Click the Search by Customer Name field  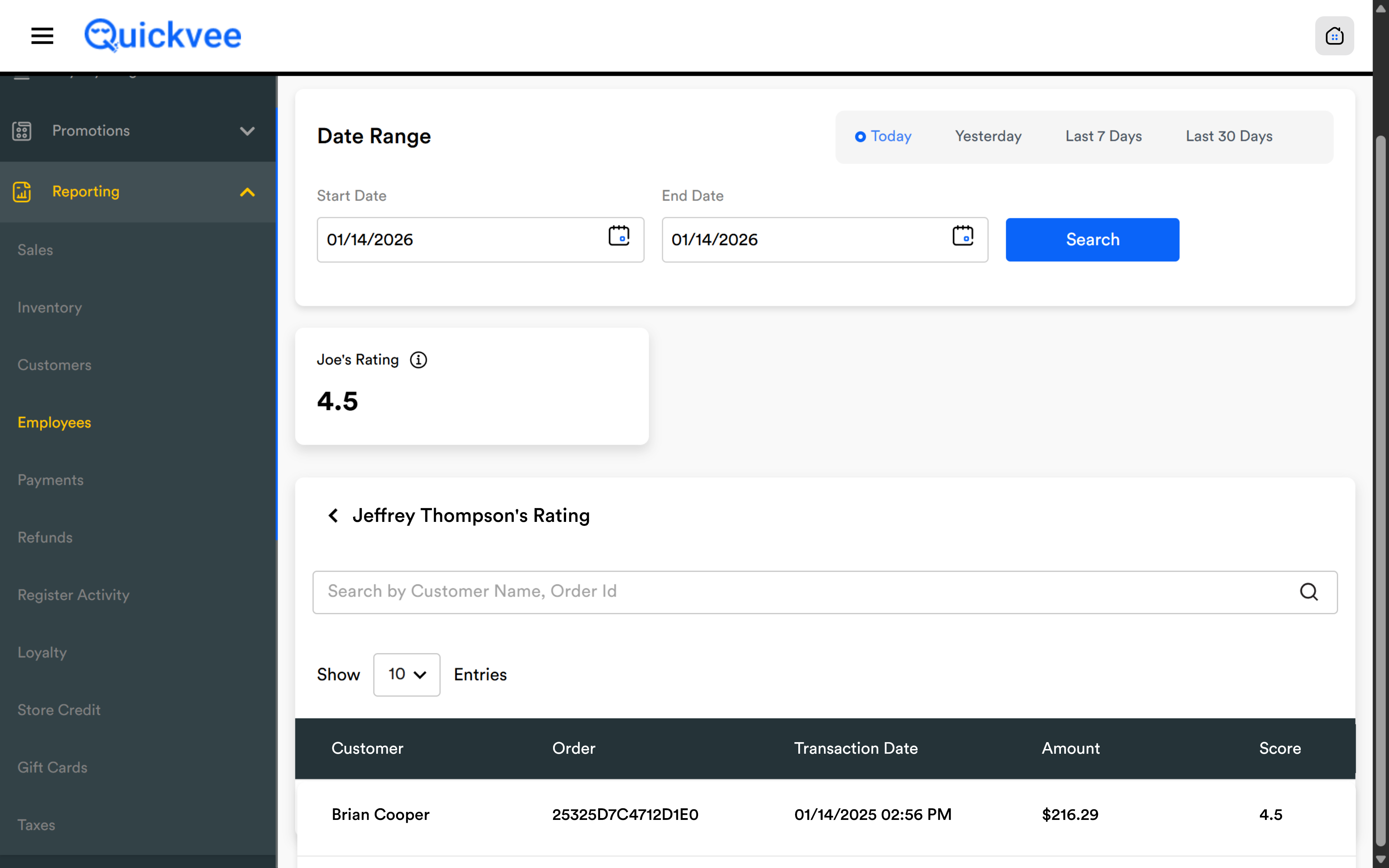click(x=803, y=591)
